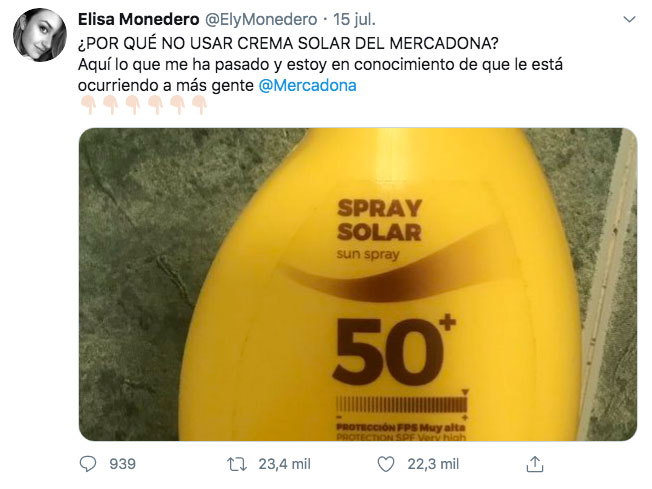Open the @Mercadona mention link
The image size is (652, 489).
[x=307, y=85]
